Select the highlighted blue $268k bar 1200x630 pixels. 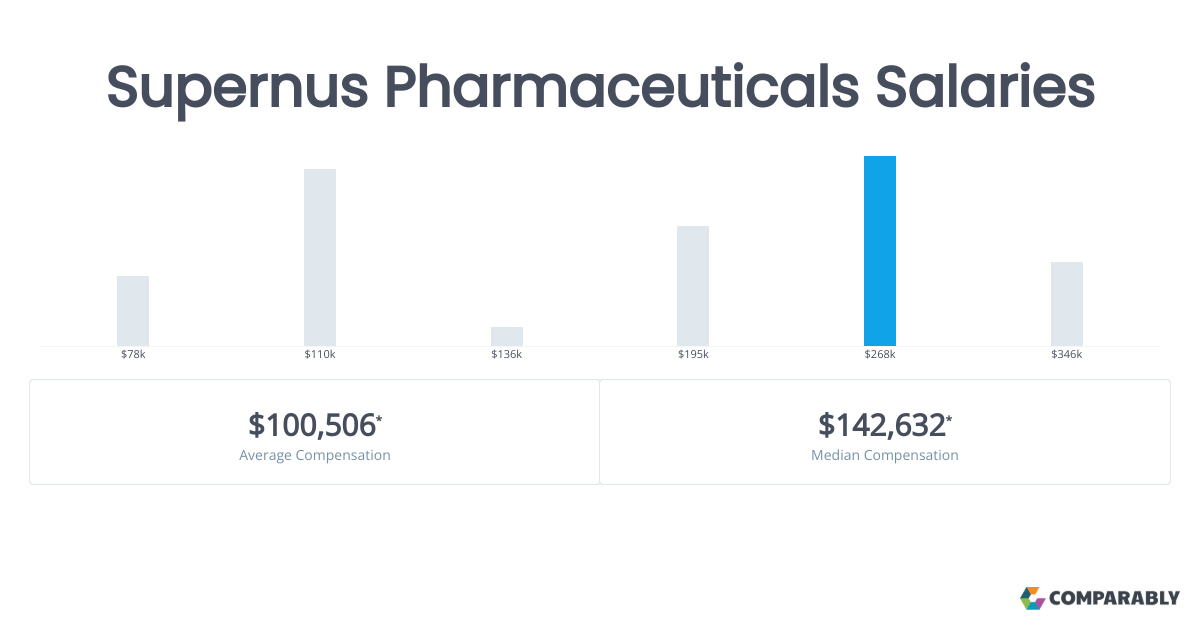880,251
